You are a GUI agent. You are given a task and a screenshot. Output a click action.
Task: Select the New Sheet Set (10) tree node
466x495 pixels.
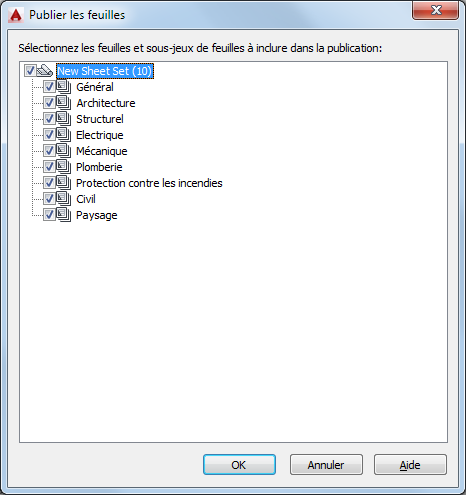105,71
